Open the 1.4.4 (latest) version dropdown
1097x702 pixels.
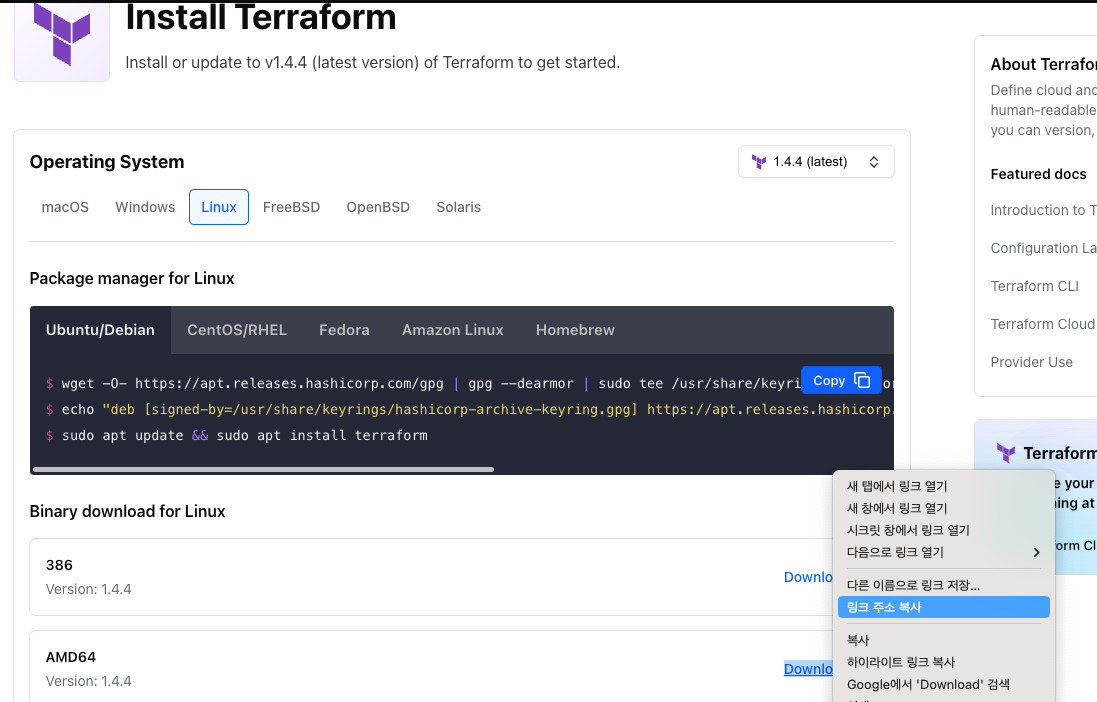click(816, 162)
